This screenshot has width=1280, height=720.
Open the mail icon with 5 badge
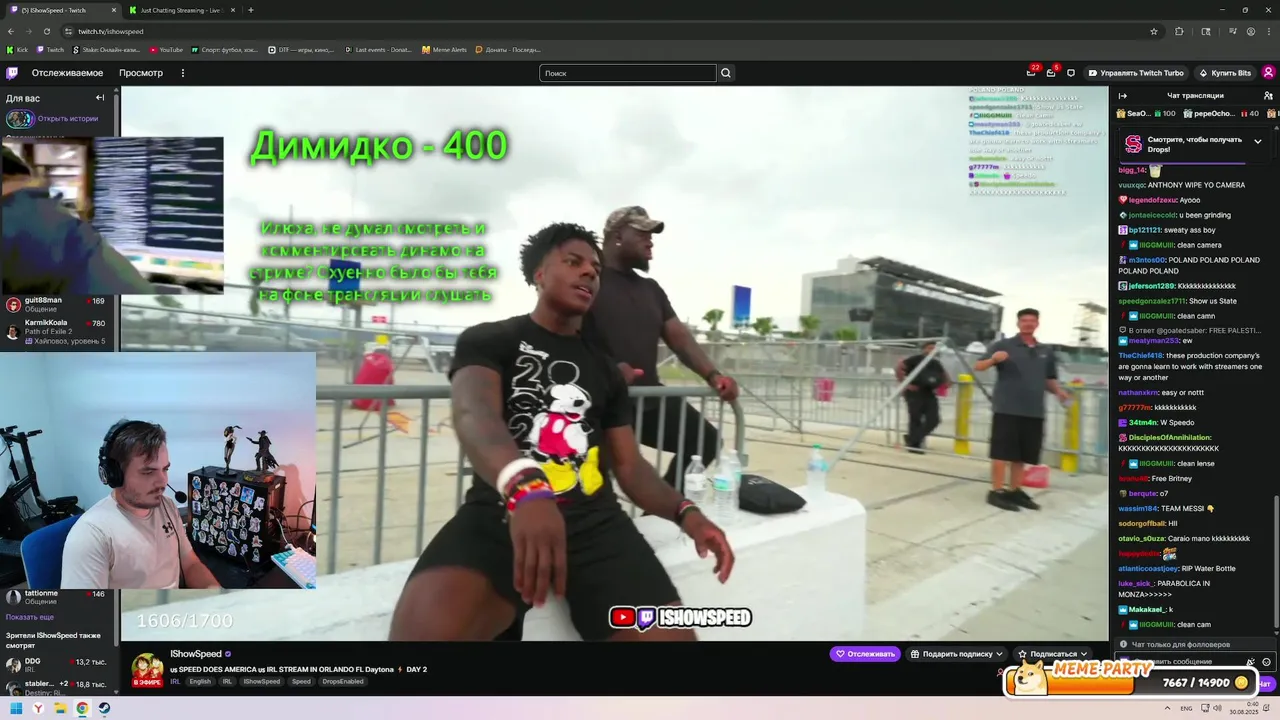[x=1051, y=73]
